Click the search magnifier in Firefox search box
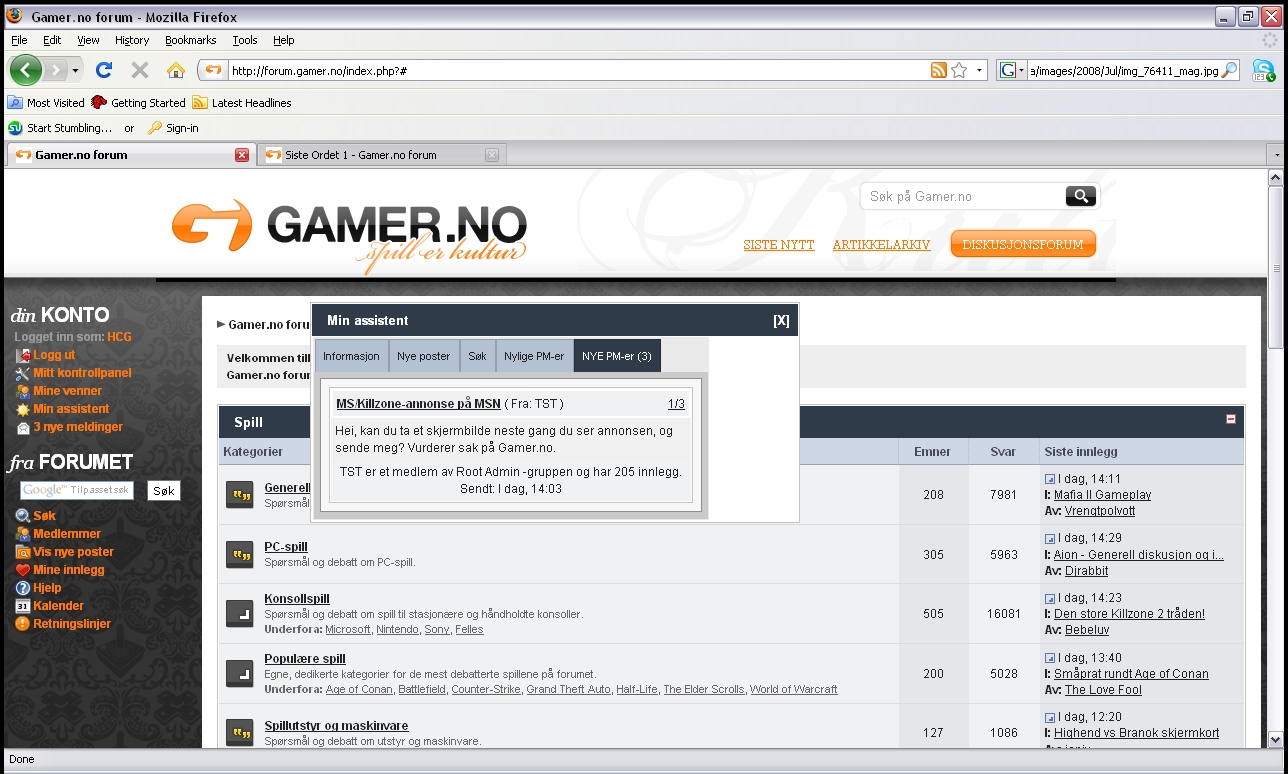1288x774 pixels. [x=1230, y=70]
